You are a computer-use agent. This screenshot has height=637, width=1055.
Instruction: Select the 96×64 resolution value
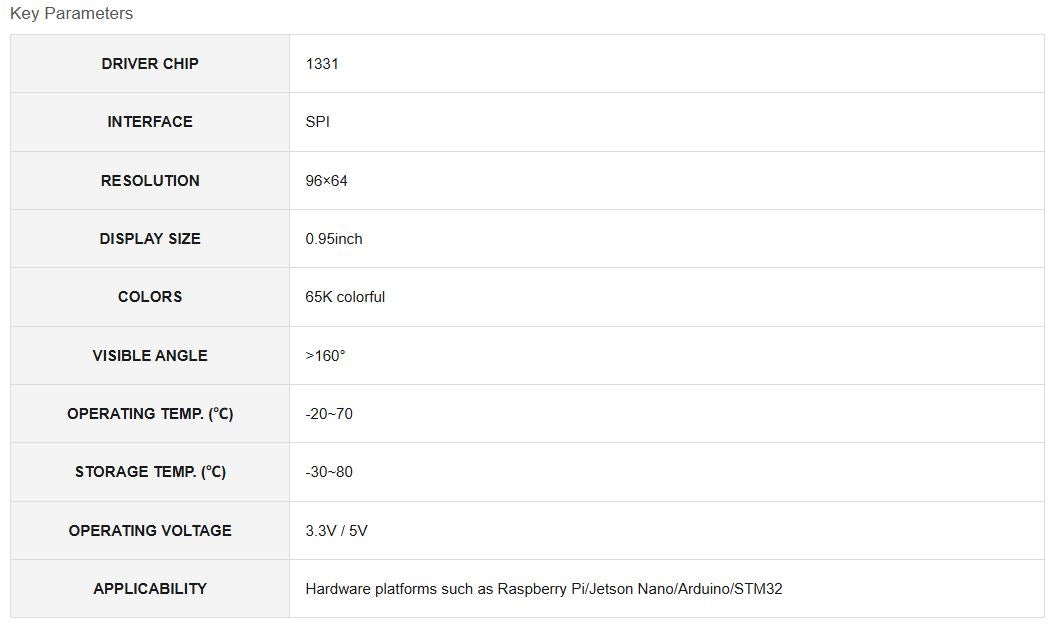[x=326, y=181]
